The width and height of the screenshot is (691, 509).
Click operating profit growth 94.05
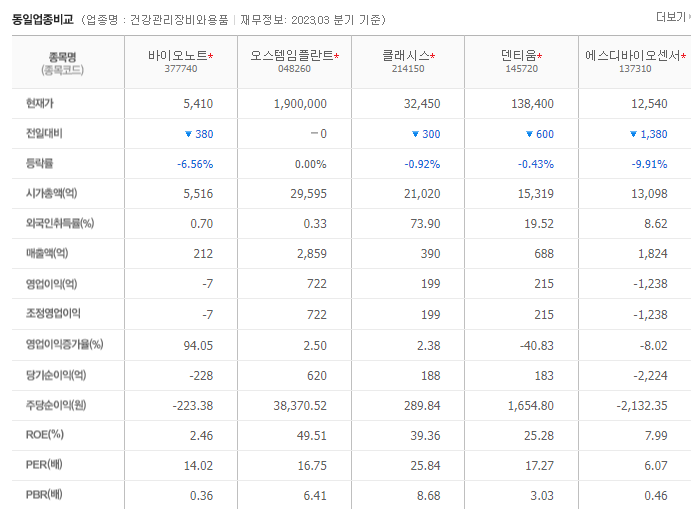(198, 346)
